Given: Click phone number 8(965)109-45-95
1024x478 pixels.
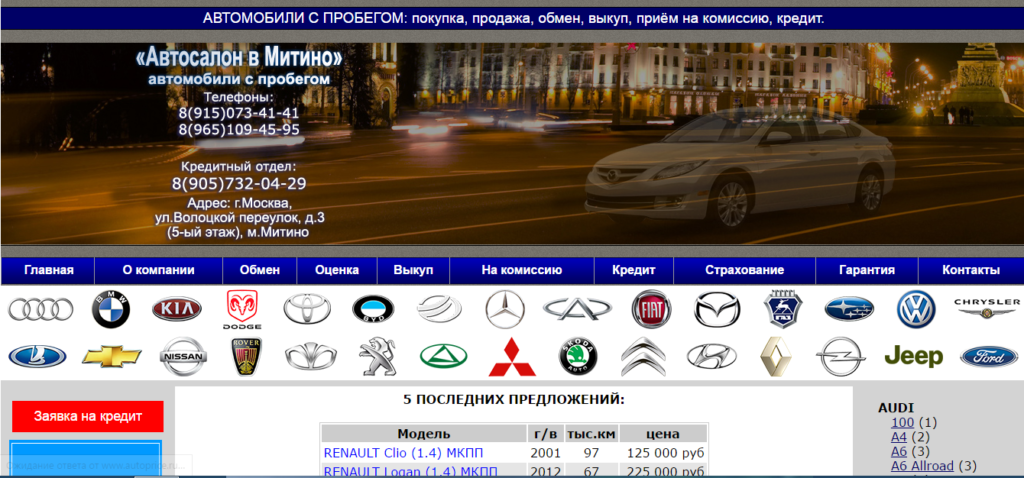Looking at the screenshot, I should pos(239,129).
